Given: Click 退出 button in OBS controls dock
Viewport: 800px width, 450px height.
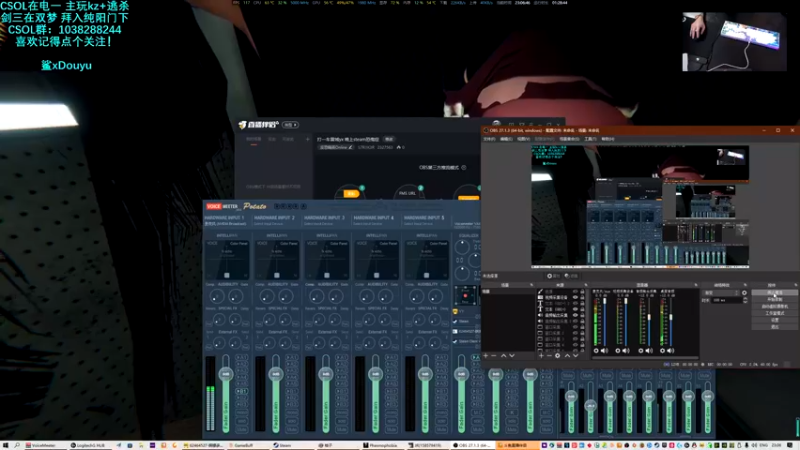Looking at the screenshot, I should (x=774, y=327).
